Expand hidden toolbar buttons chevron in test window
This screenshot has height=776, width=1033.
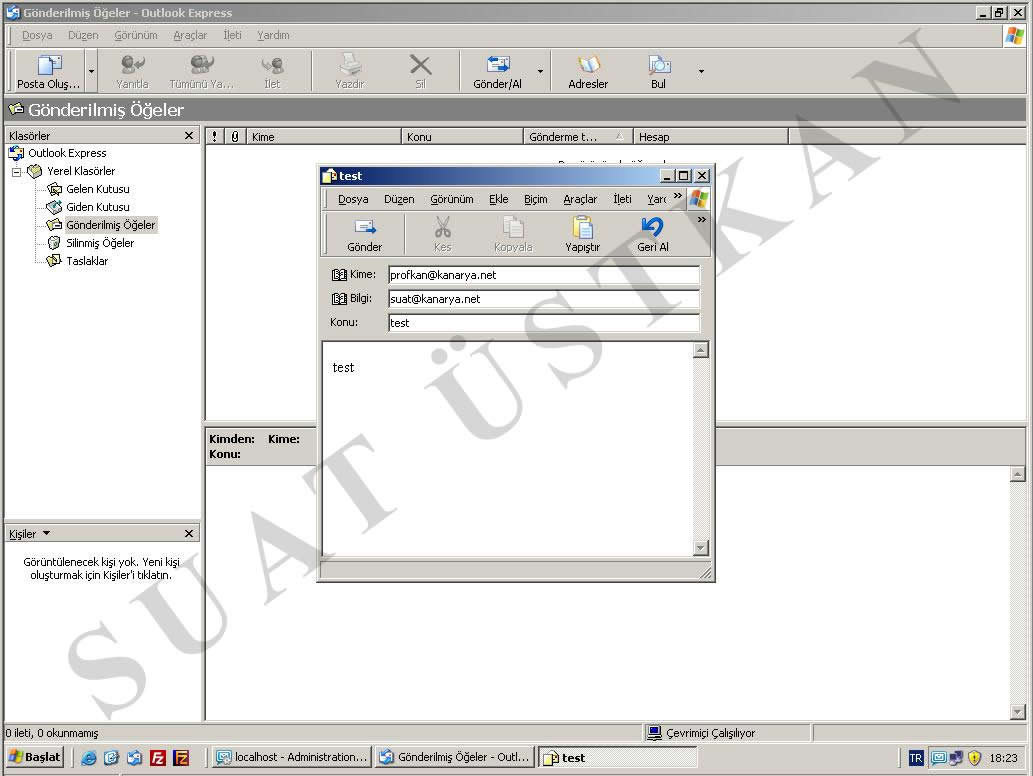(702, 219)
